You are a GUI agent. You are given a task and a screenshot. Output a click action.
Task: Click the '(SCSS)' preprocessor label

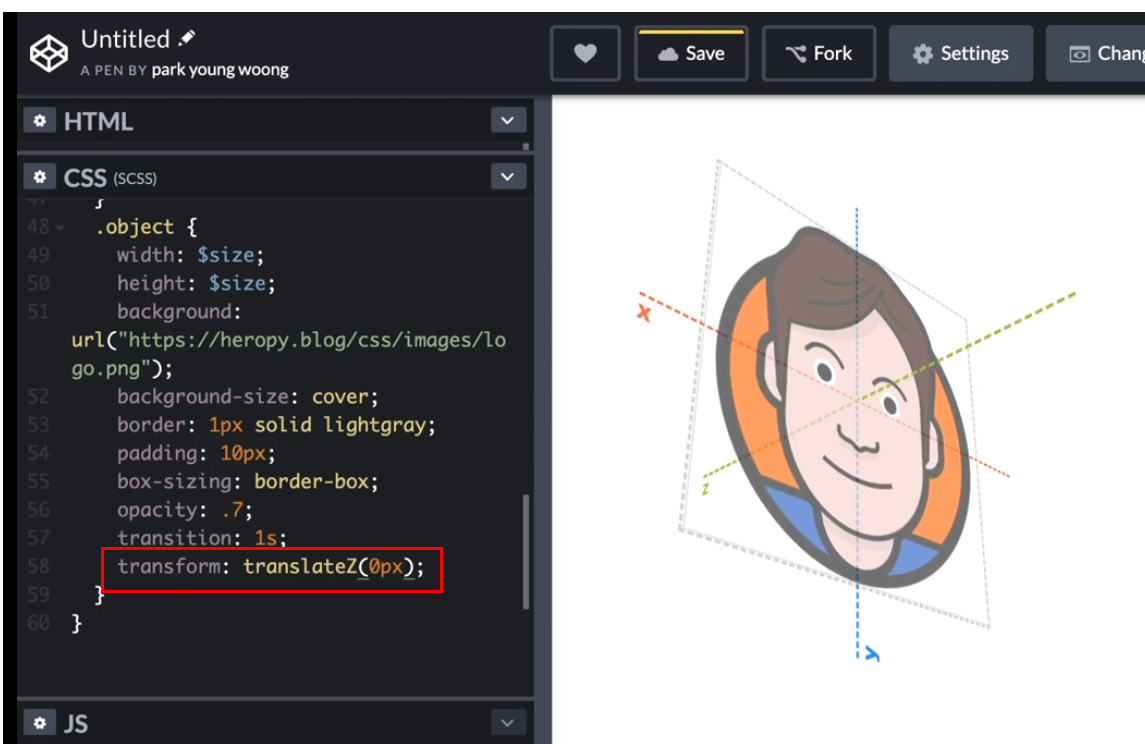click(x=134, y=179)
